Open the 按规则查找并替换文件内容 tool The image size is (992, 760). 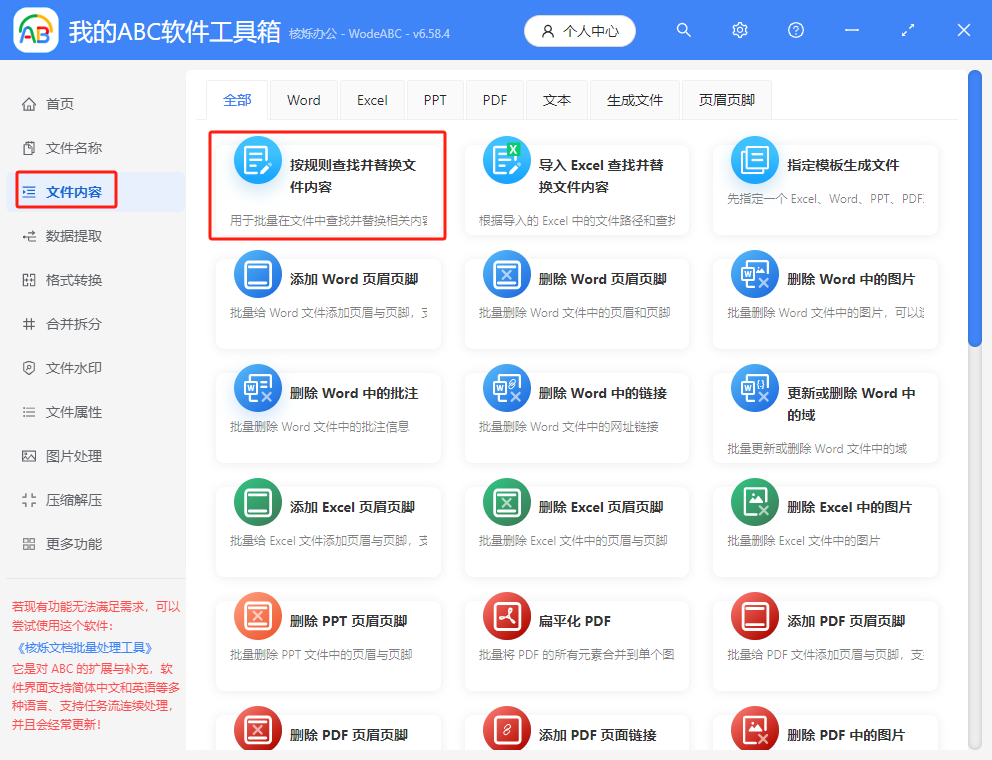coord(329,186)
